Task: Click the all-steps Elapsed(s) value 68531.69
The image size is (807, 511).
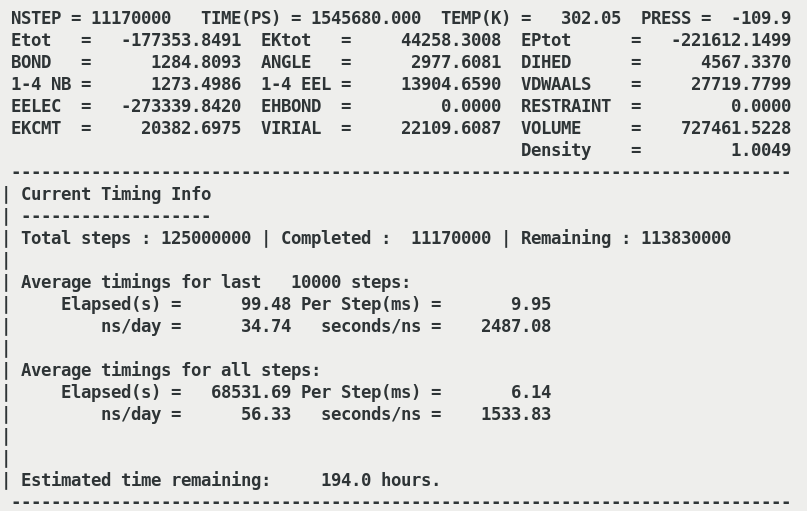Action: pyautogui.click(x=251, y=392)
